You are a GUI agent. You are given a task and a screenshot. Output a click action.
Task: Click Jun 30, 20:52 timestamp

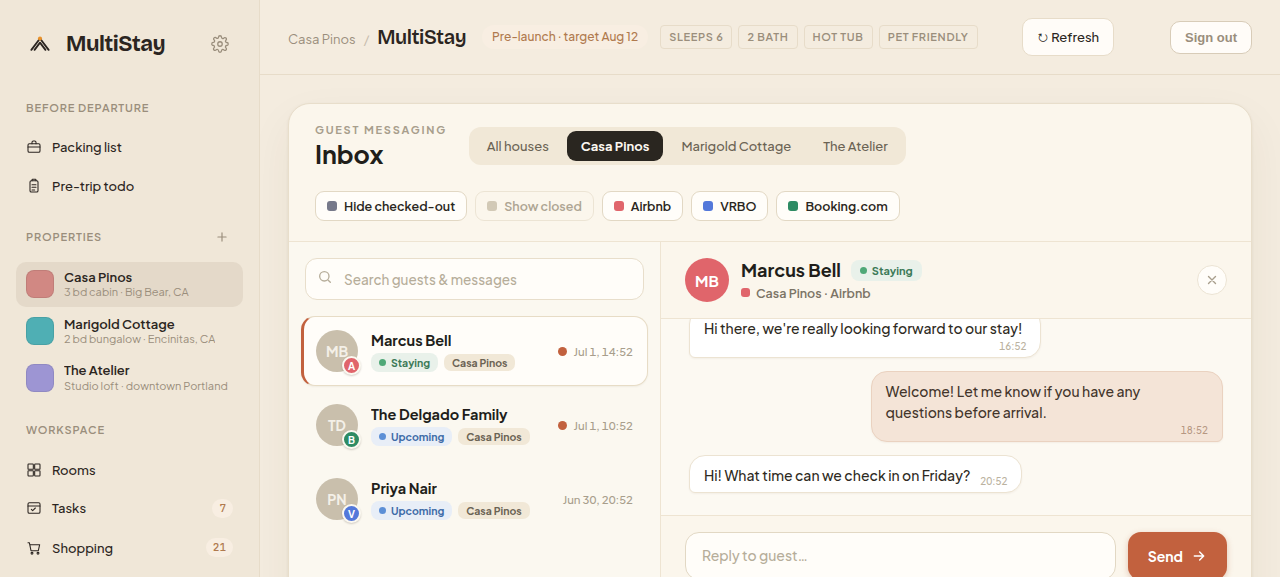[598, 500]
